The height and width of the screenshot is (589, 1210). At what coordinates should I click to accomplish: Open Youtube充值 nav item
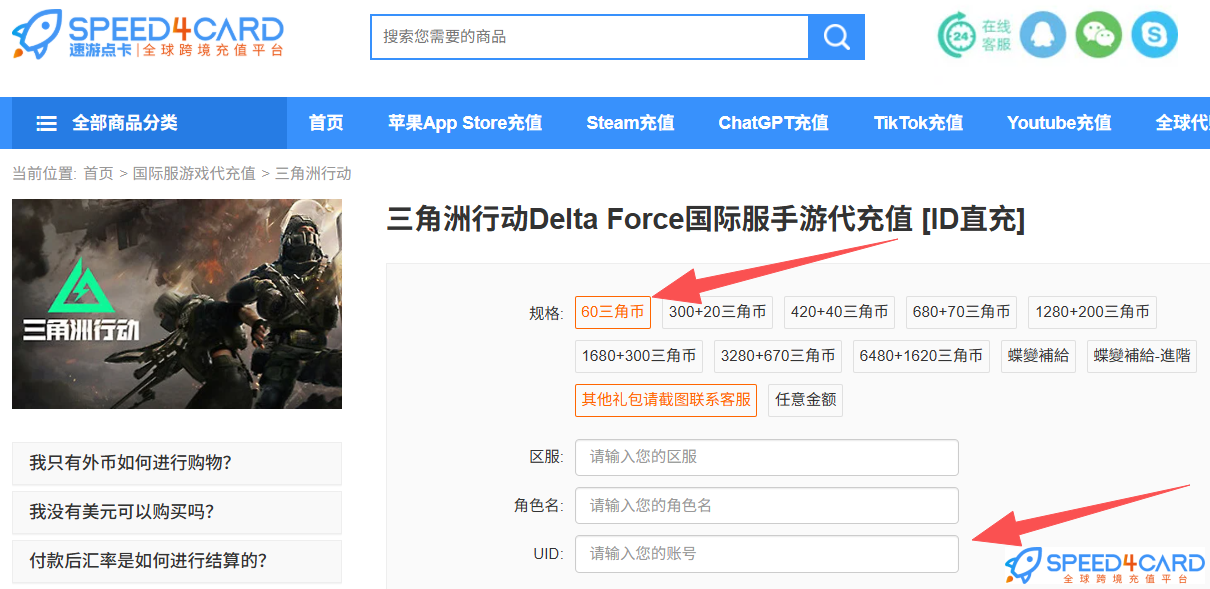pos(1059,123)
